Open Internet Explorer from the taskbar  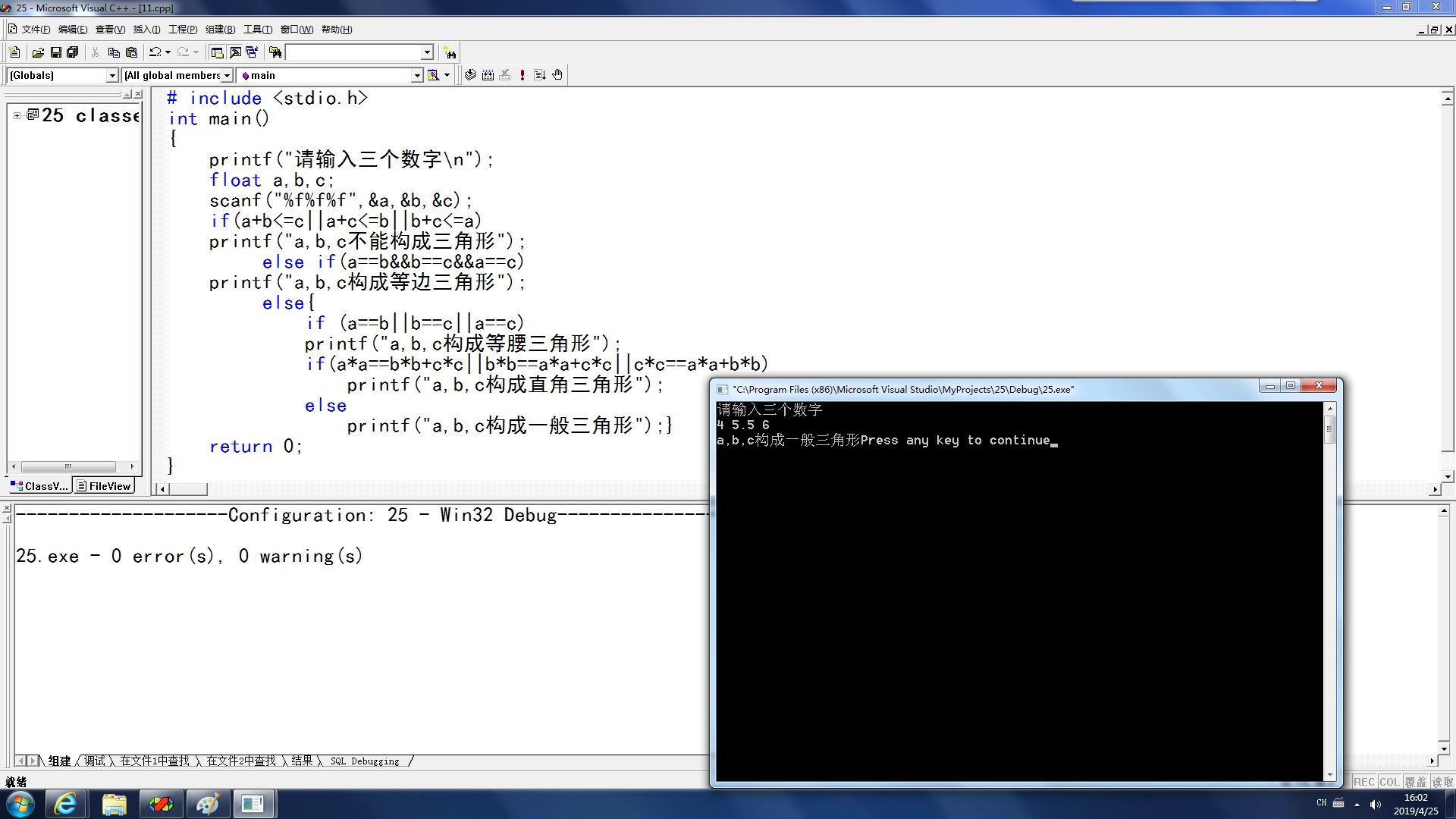pyautogui.click(x=66, y=804)
